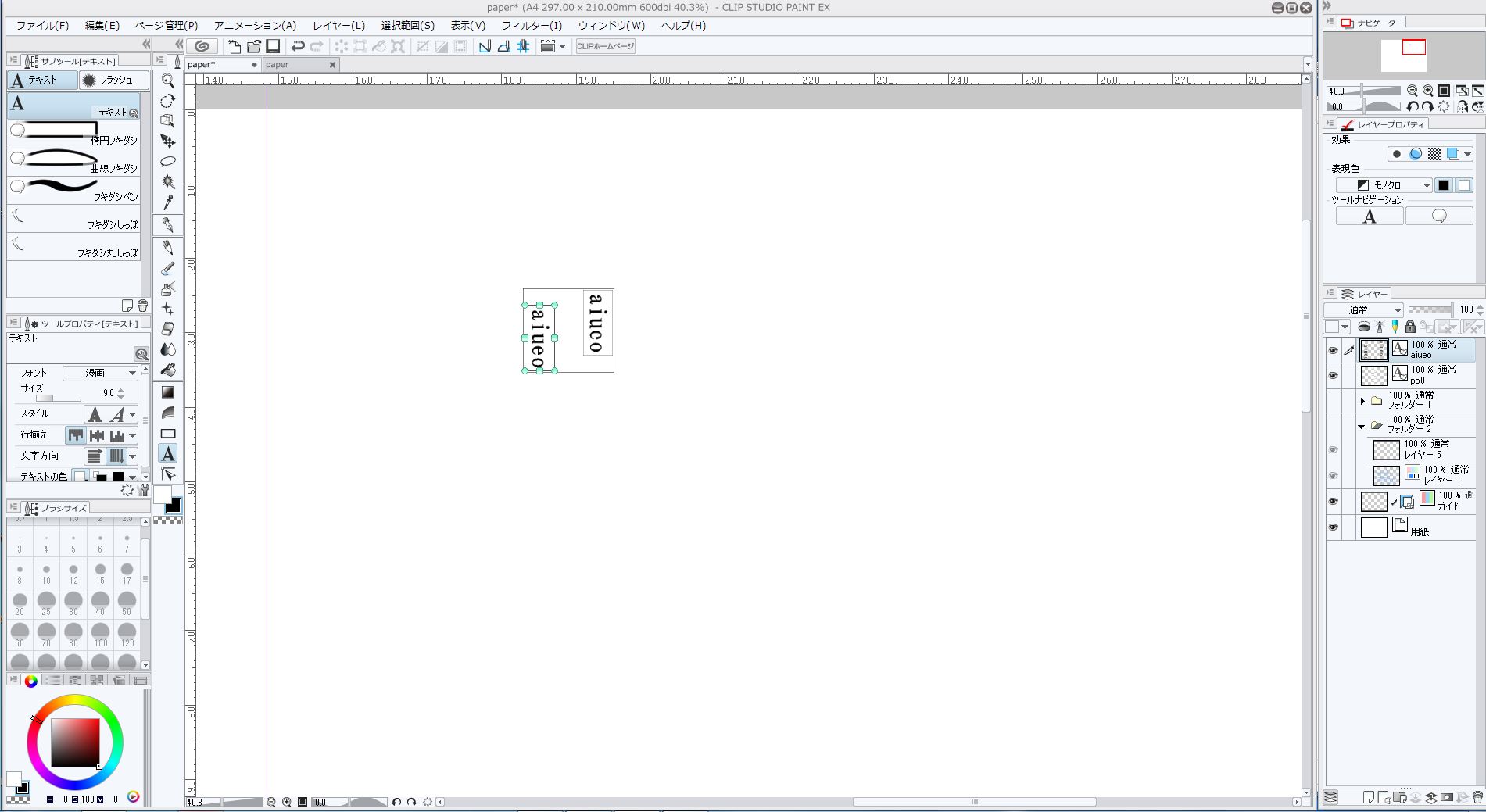
Task: Click the navigator zoom in icon
Action: pyautogui.click(x=1428, y=91)
